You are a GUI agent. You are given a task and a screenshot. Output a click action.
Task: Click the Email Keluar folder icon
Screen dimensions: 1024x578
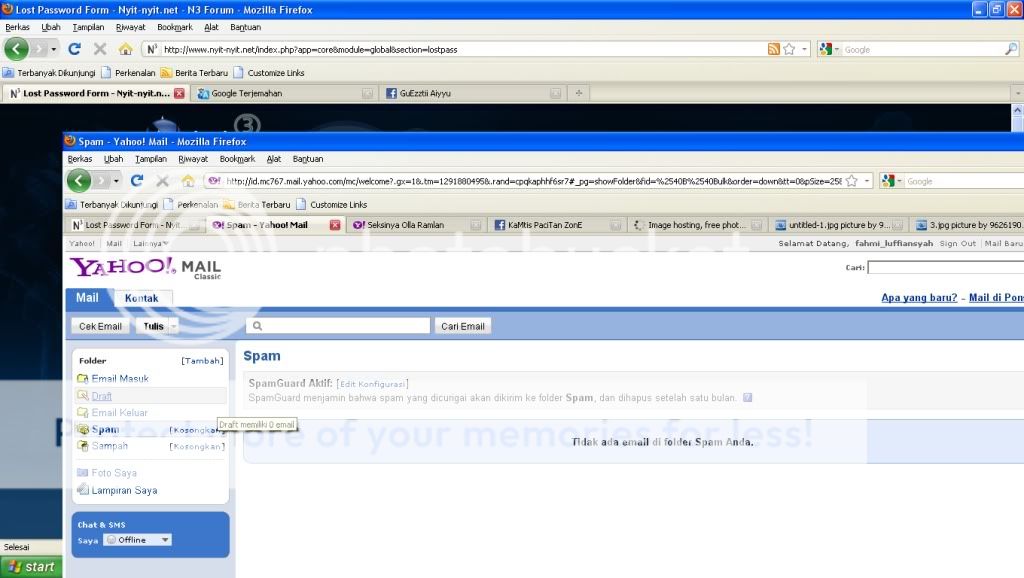[x=82, y=412]
